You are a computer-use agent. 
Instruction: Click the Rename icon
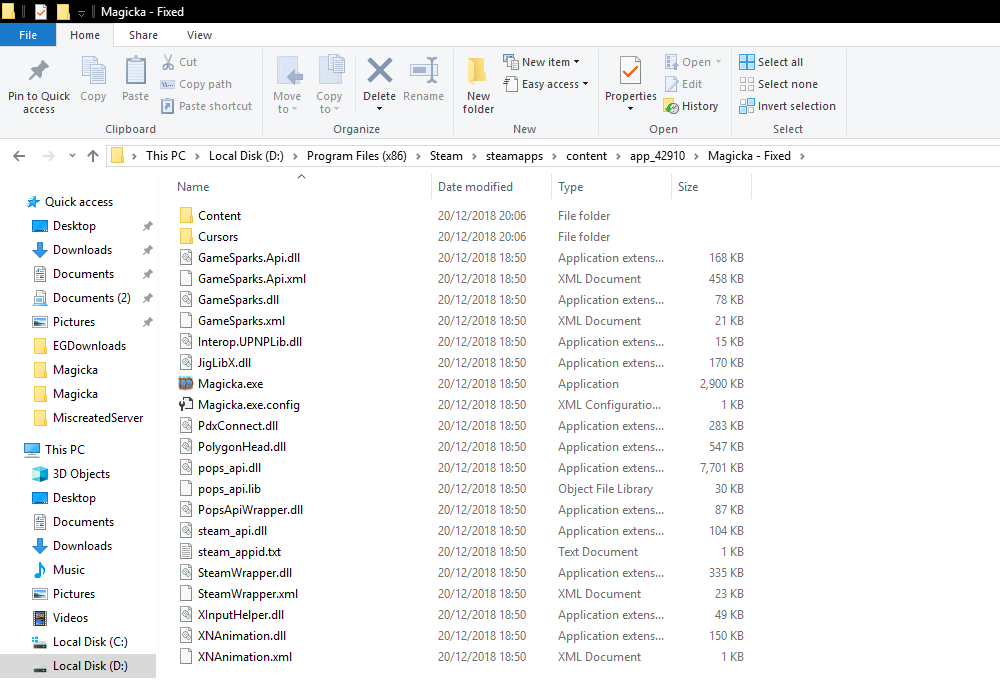coord(423,70)
